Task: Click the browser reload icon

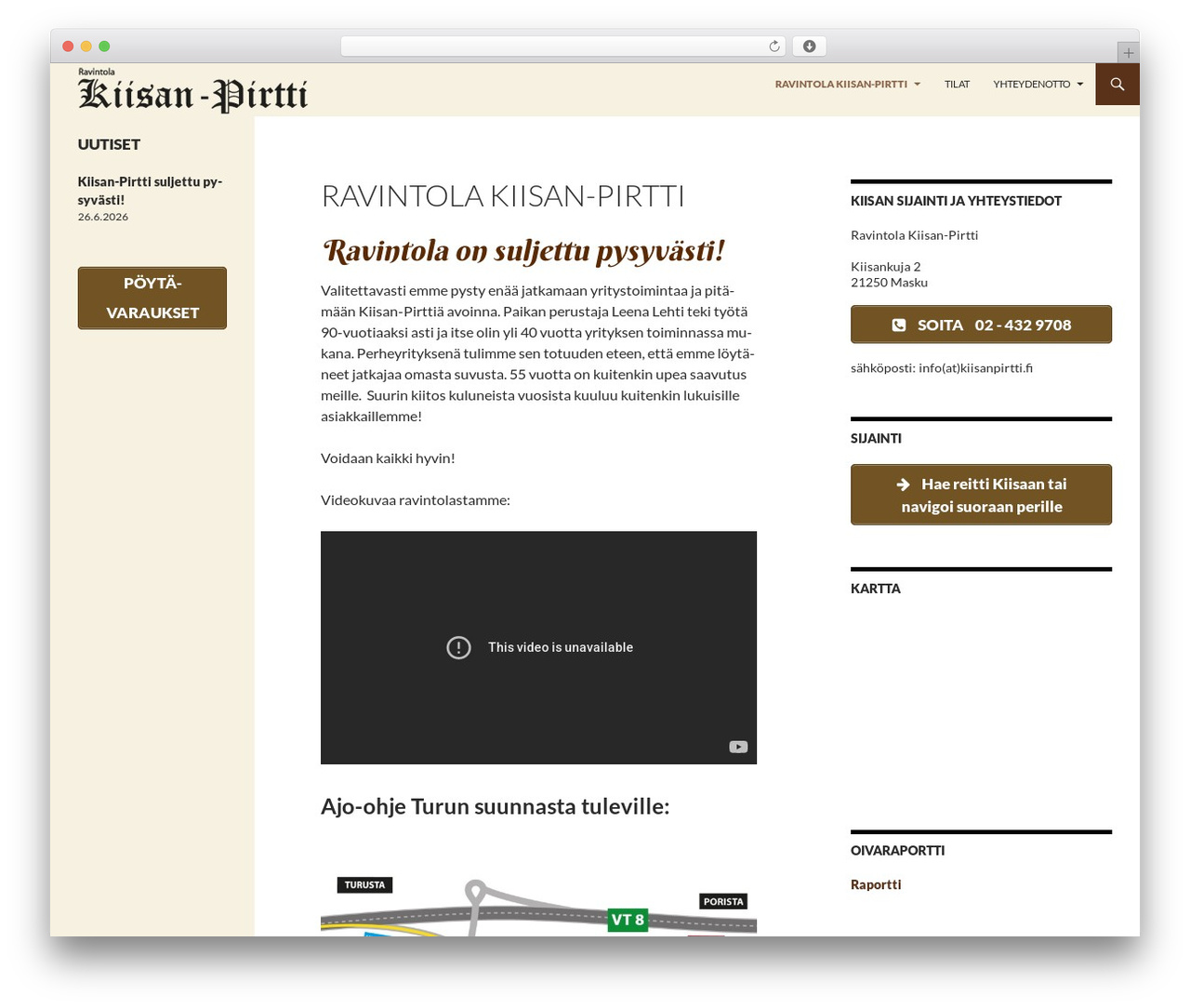Action: [x=774, y=46]
